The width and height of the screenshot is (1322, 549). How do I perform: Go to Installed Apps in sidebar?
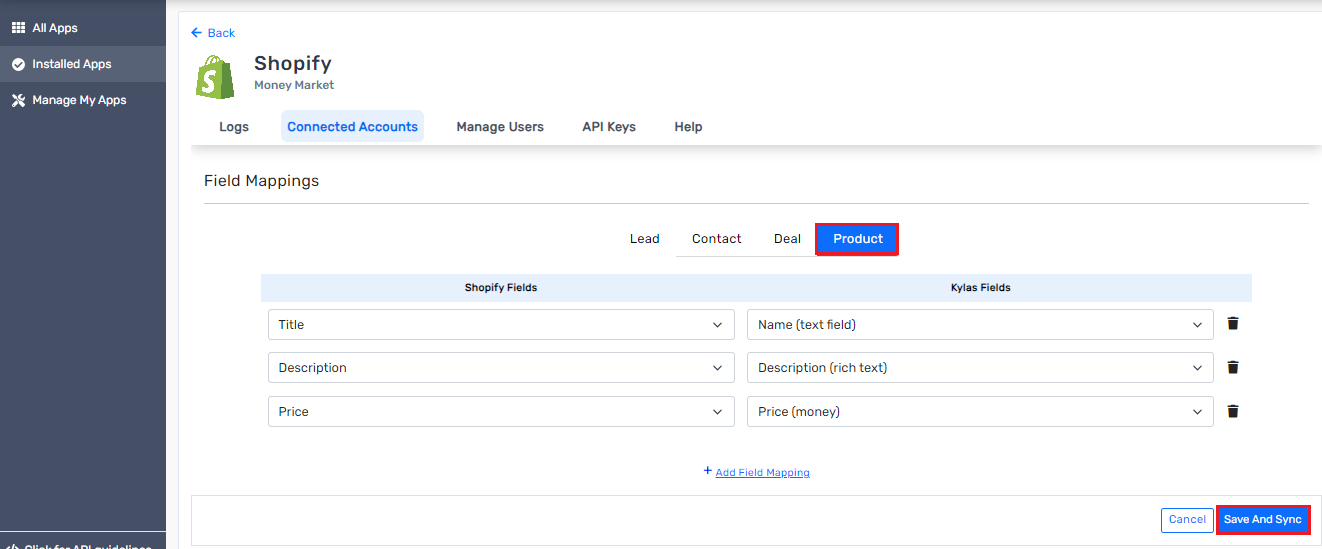pos(71,64)
